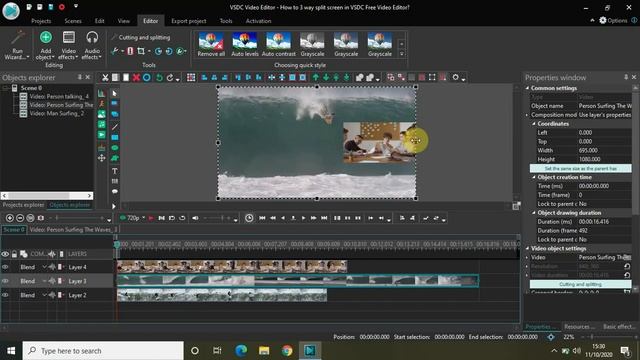The image size is (640, 360).
Task: Collapse the Coordinates section
Action: 534,124
